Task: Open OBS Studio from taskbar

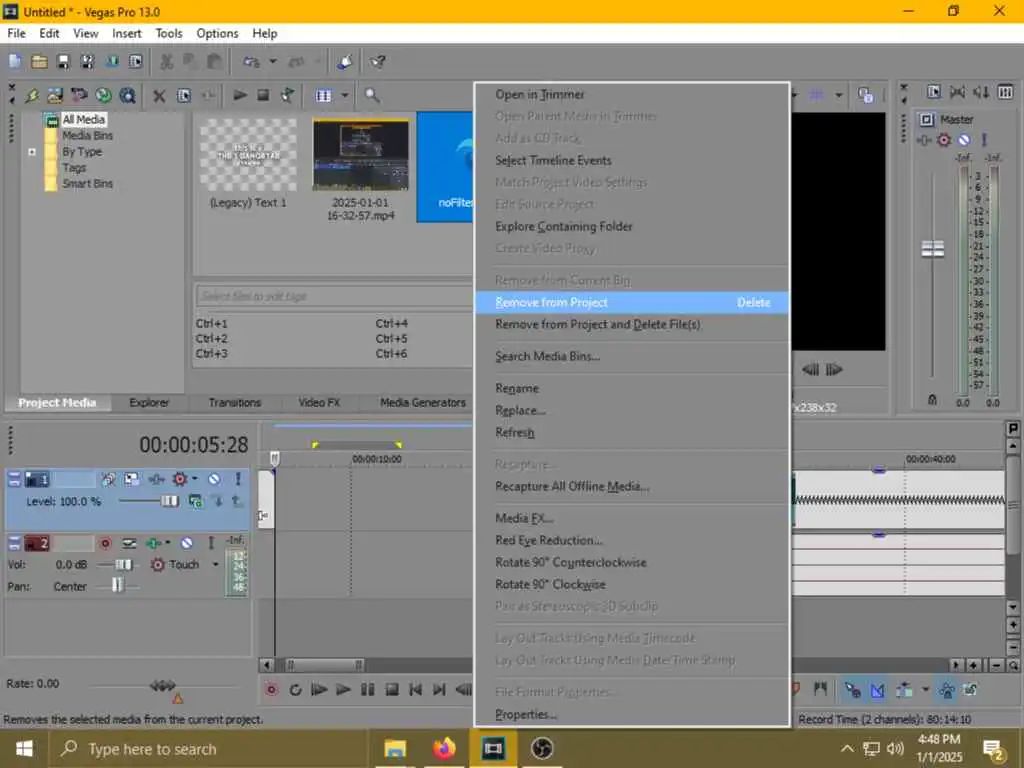Action: (x=541, y=748)
